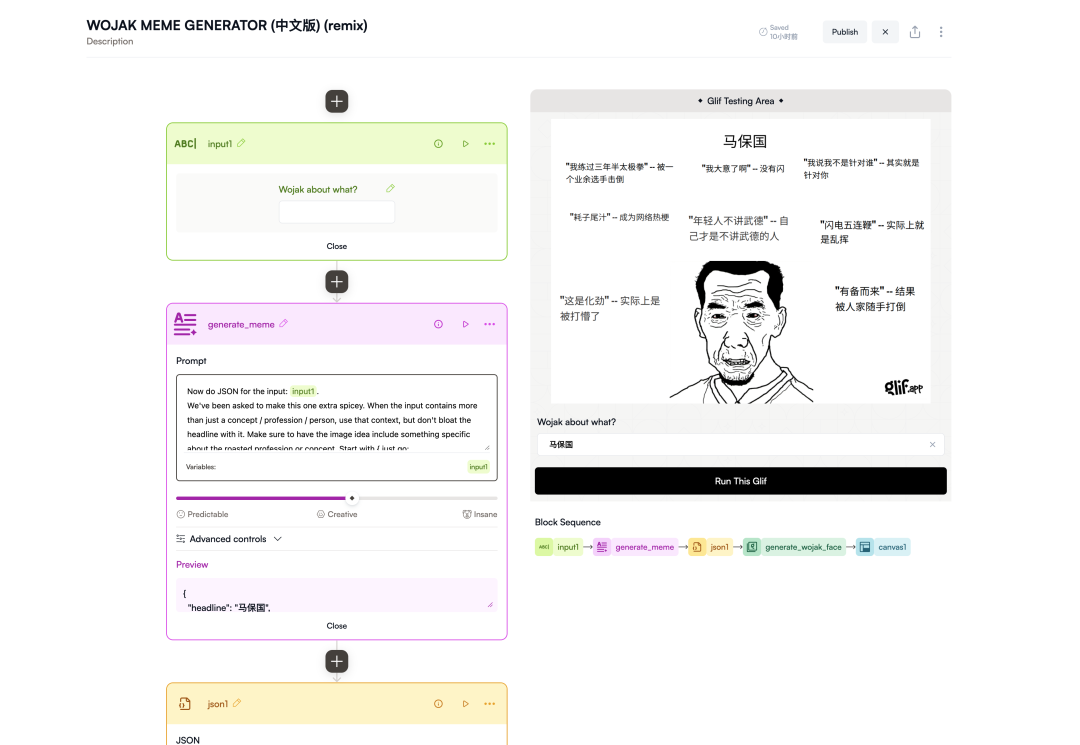The width and height of the screenshot is (1080, 745).
Task: Rename the generate_meme block via pencil
Action: (283, 324)
